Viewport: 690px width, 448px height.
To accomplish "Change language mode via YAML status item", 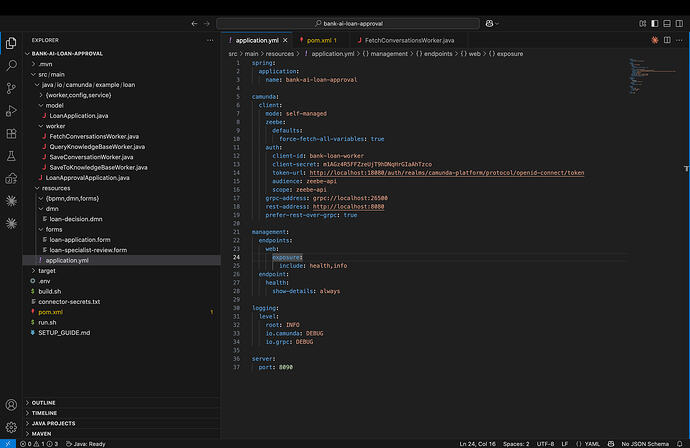I will coord(588,444).
